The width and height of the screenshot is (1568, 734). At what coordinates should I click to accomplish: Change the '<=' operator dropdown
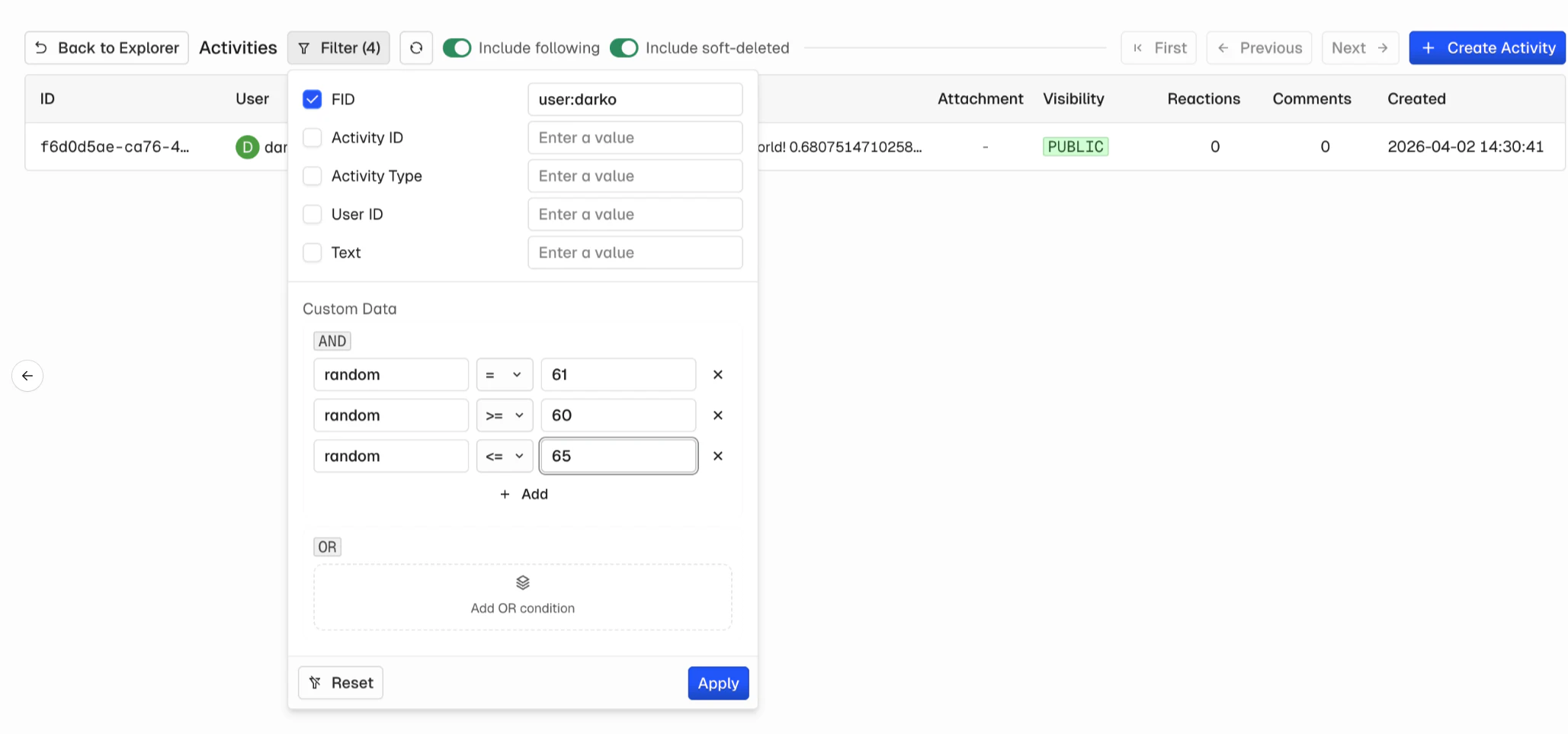point(504,456)
